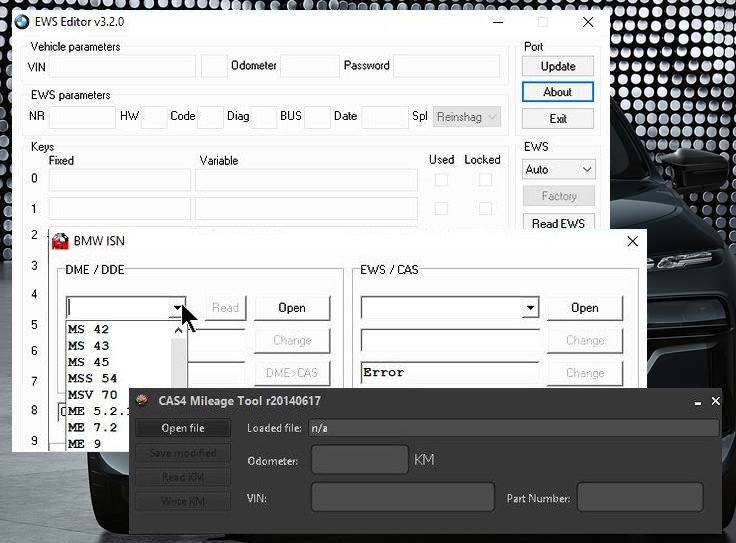Screen dimensions: 736x543
Task: Click the DME / DDE Open button
Action: 292,308
